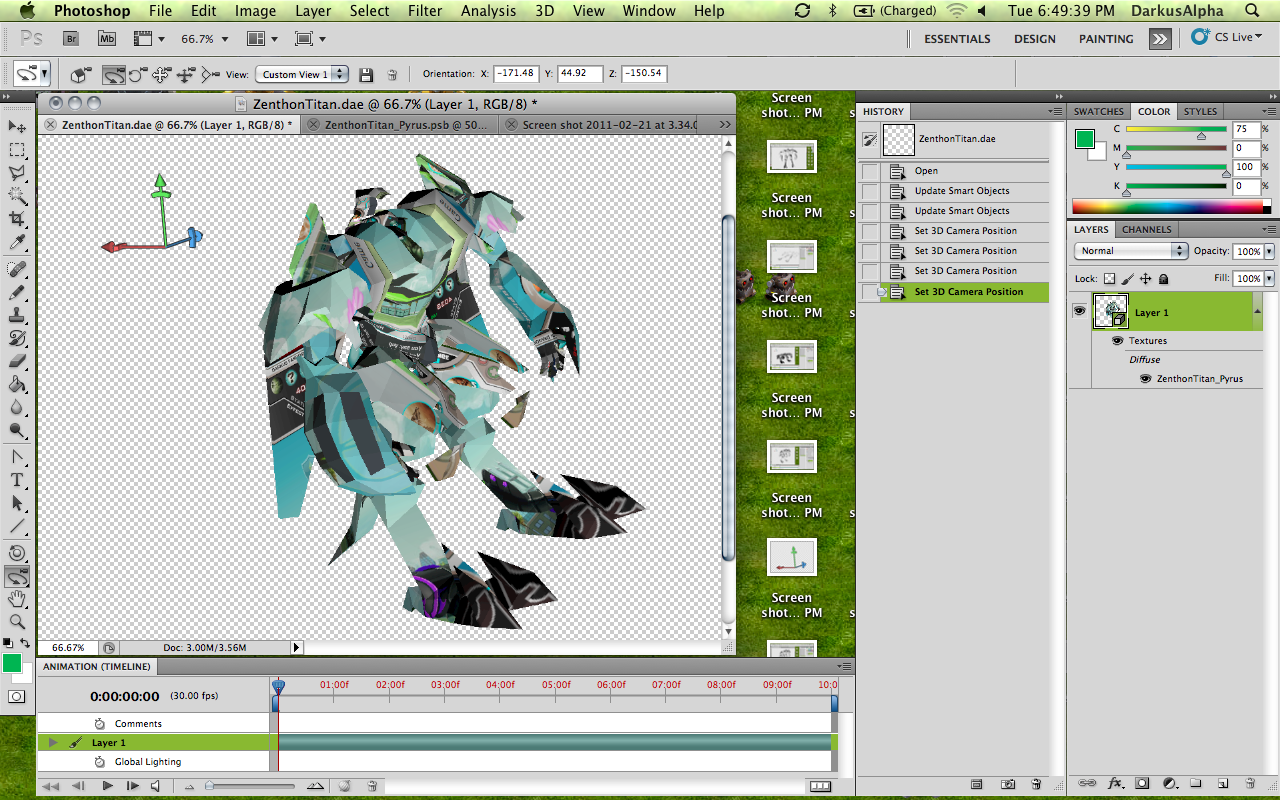Select the Move tool
1280x800 pixels.
pos(17,126)
